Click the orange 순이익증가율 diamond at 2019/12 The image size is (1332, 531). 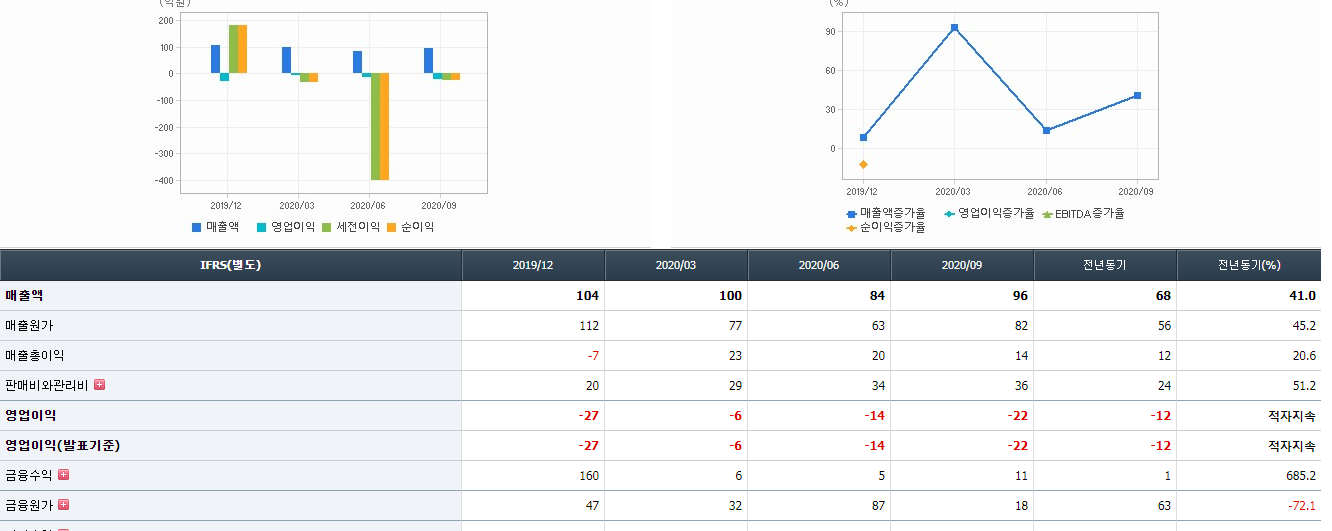[863, 164]
